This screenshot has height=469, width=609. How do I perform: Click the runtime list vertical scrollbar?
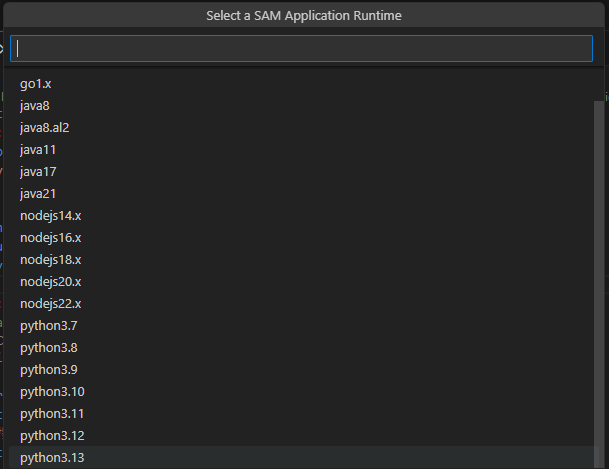[x=599, y=284]
